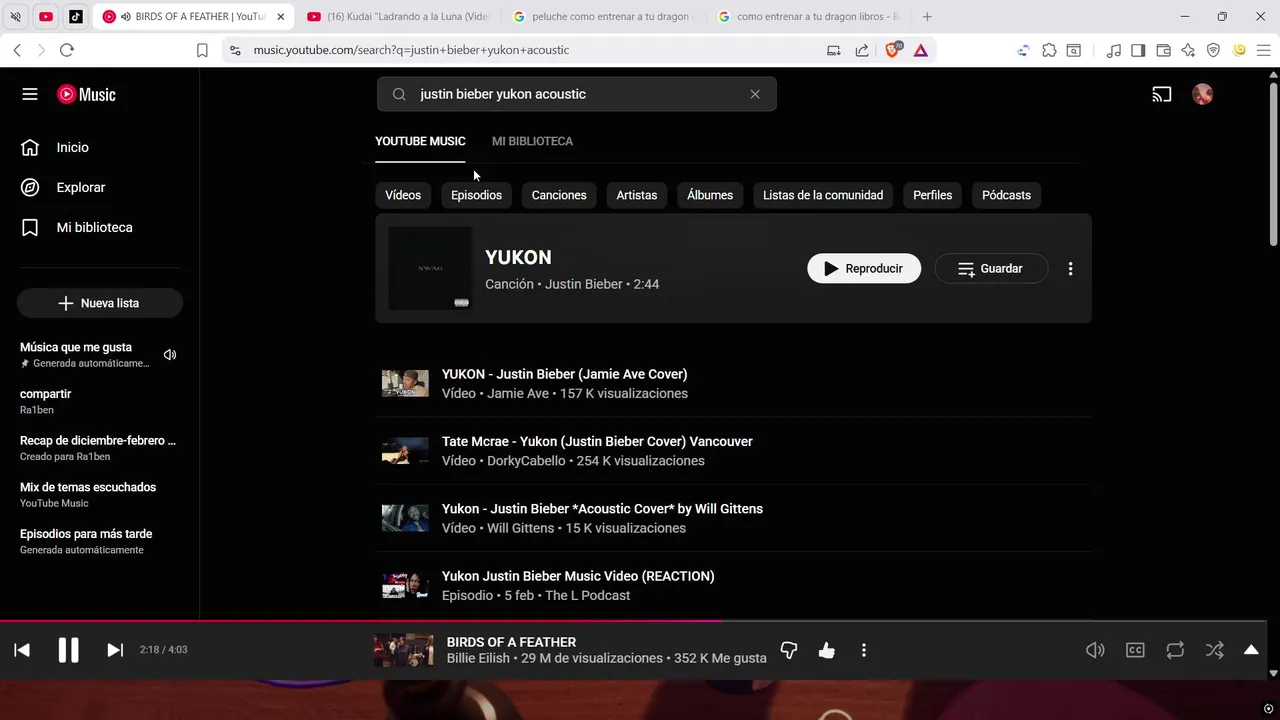Clear the search box with the X icon
This screenshot has width=1280, height=720.
[755, 94]
